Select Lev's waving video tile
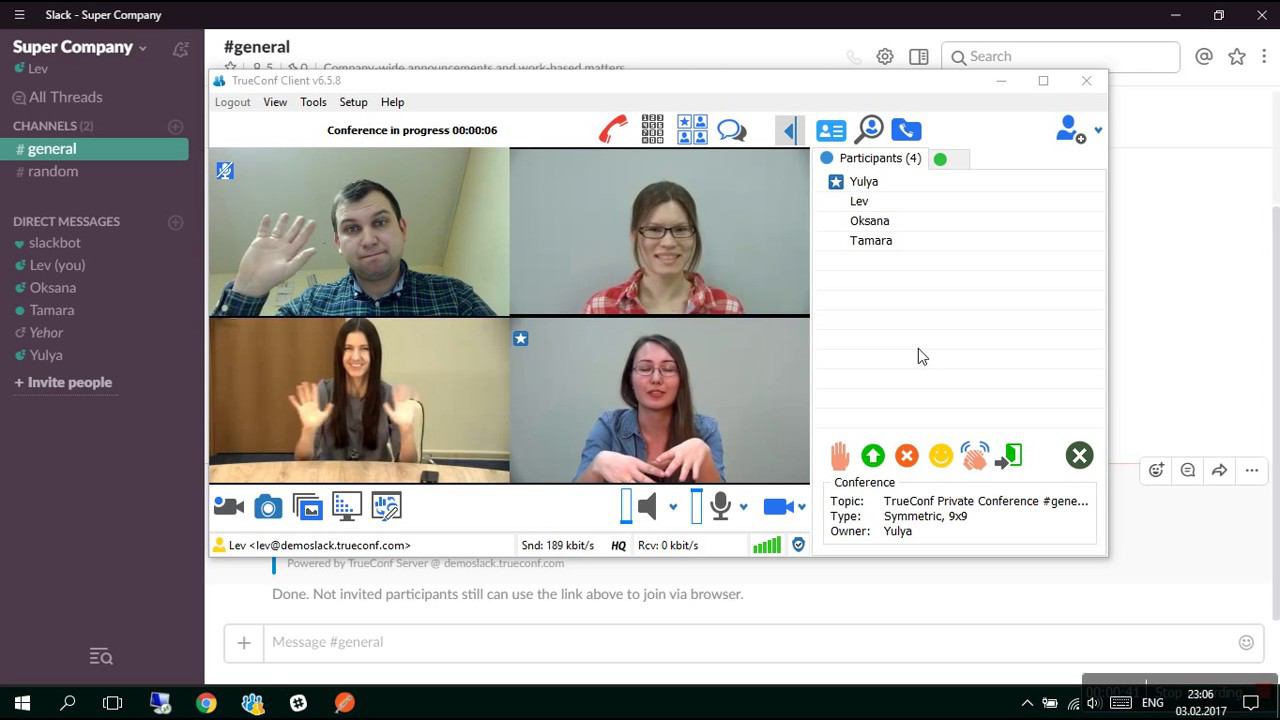This screenshot has width=1280, height=720. point(359,232)
